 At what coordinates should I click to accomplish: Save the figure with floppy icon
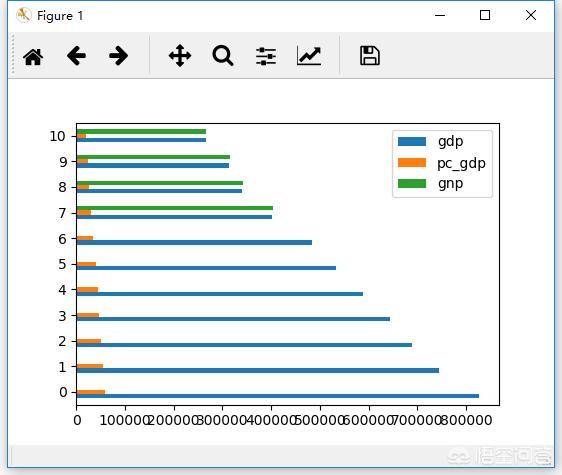[x=370, y=56]
